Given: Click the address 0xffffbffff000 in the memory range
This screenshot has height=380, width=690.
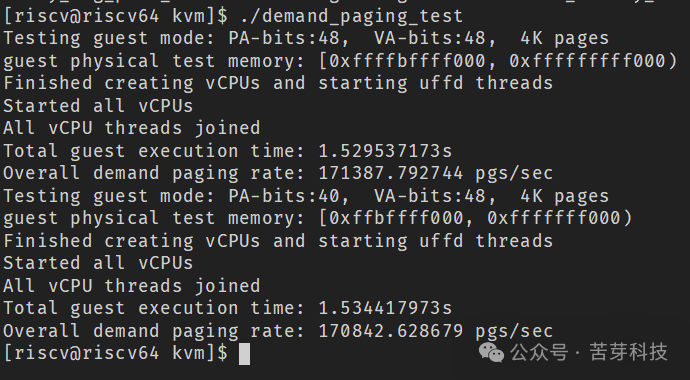Looking at the screenshot, I should (x=407, y=61).
